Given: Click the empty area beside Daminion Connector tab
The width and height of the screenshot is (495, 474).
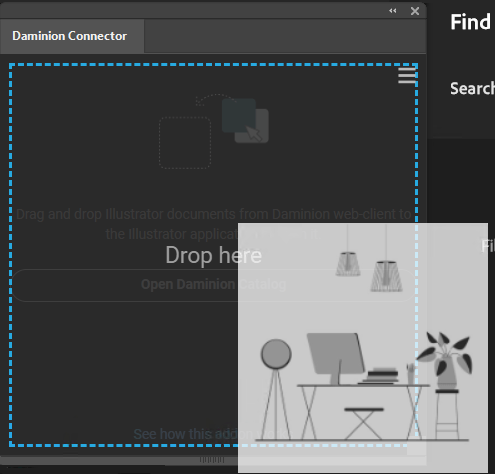Looking at the screenshot, I should (285, 36).
